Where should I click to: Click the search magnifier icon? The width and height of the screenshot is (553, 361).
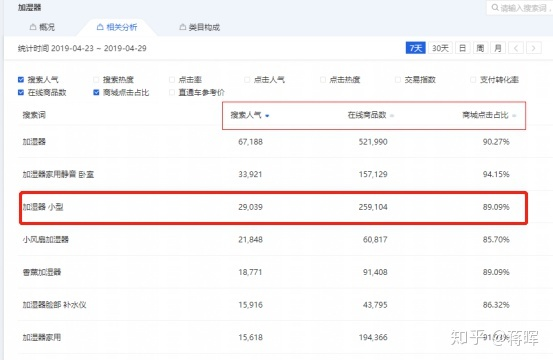[x=495, y=7]
